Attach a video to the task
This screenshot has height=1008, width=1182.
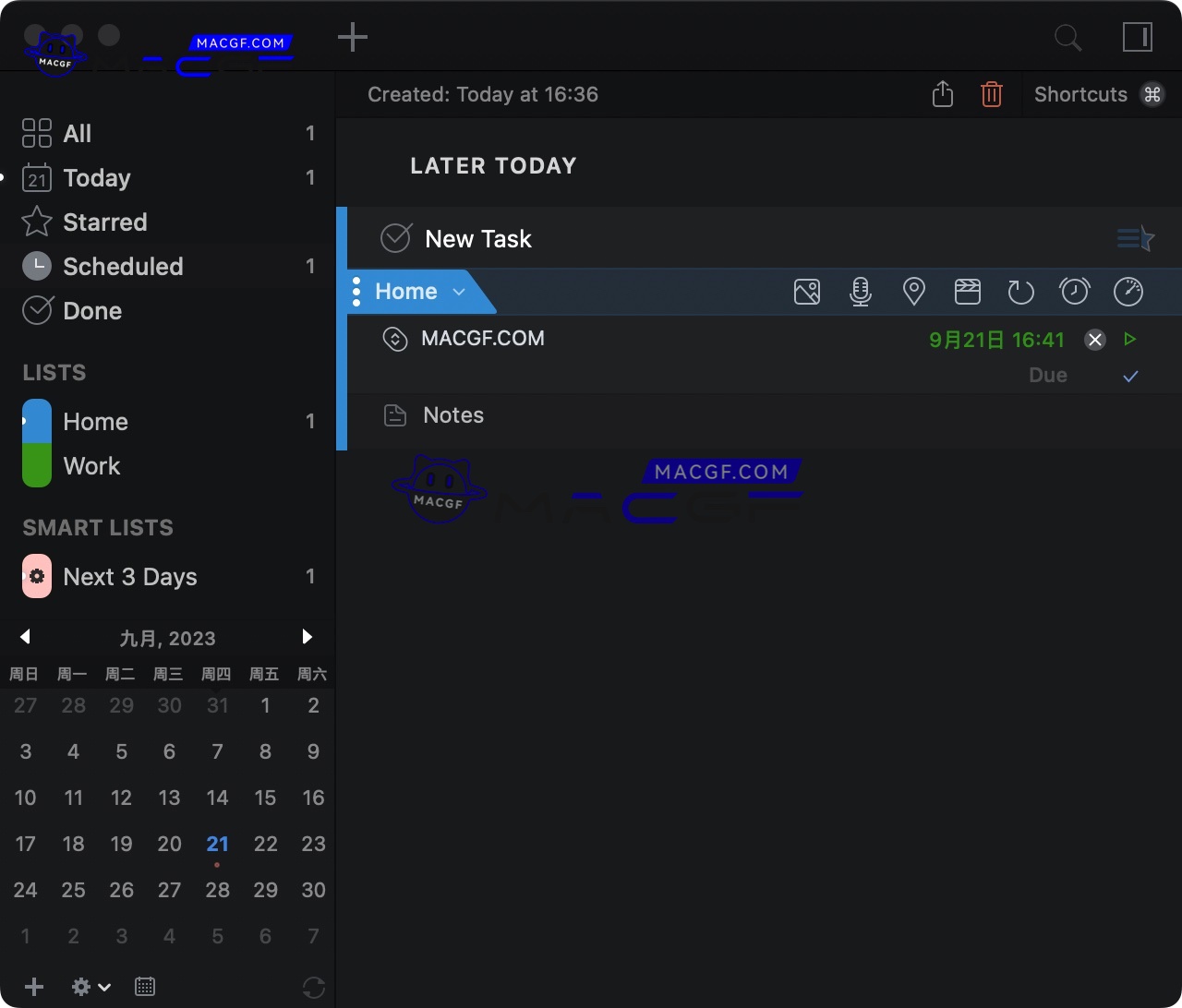(968, 292)
